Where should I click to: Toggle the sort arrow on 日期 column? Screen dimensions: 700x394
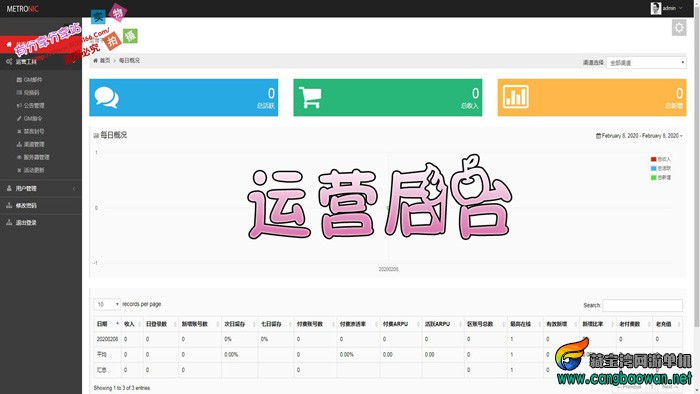tap(117, 323)
